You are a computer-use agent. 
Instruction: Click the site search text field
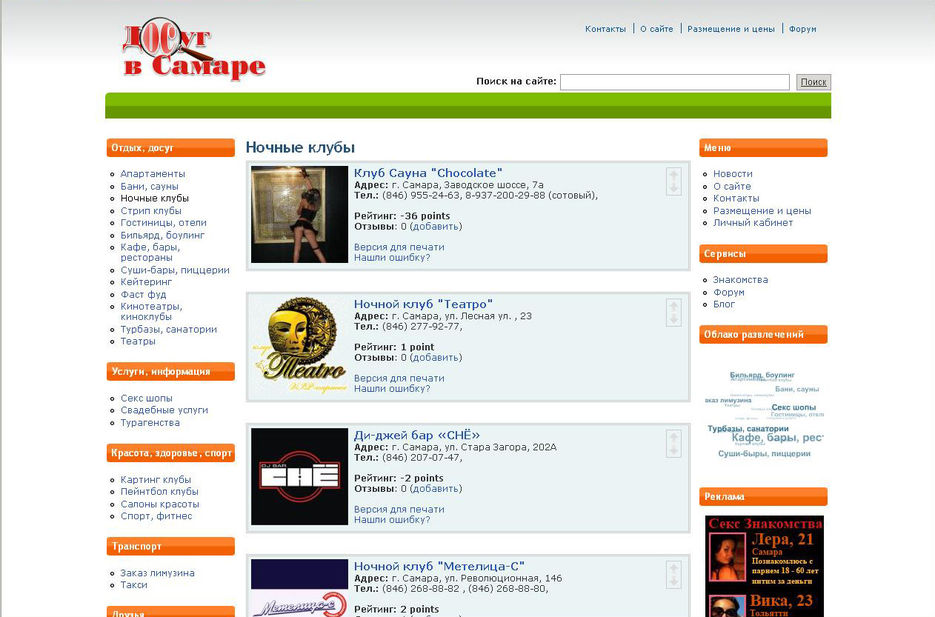pyautogui.click(x=674, y=82)
